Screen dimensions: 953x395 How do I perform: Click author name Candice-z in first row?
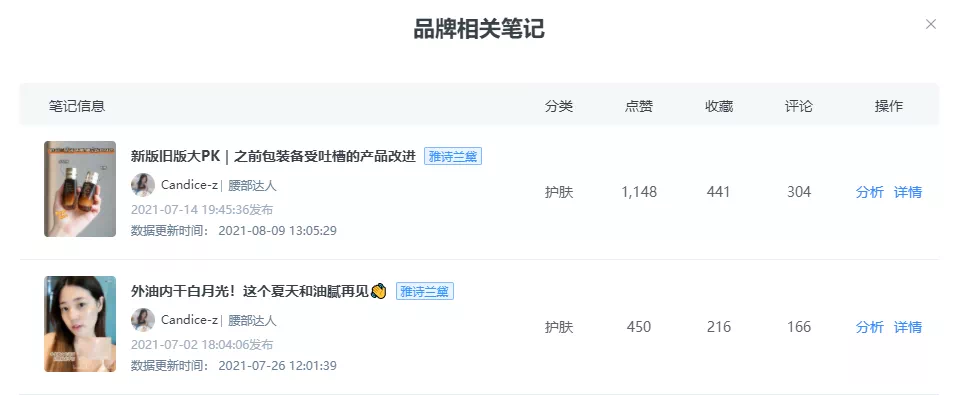pyautogui.click(x=189, y=185)
